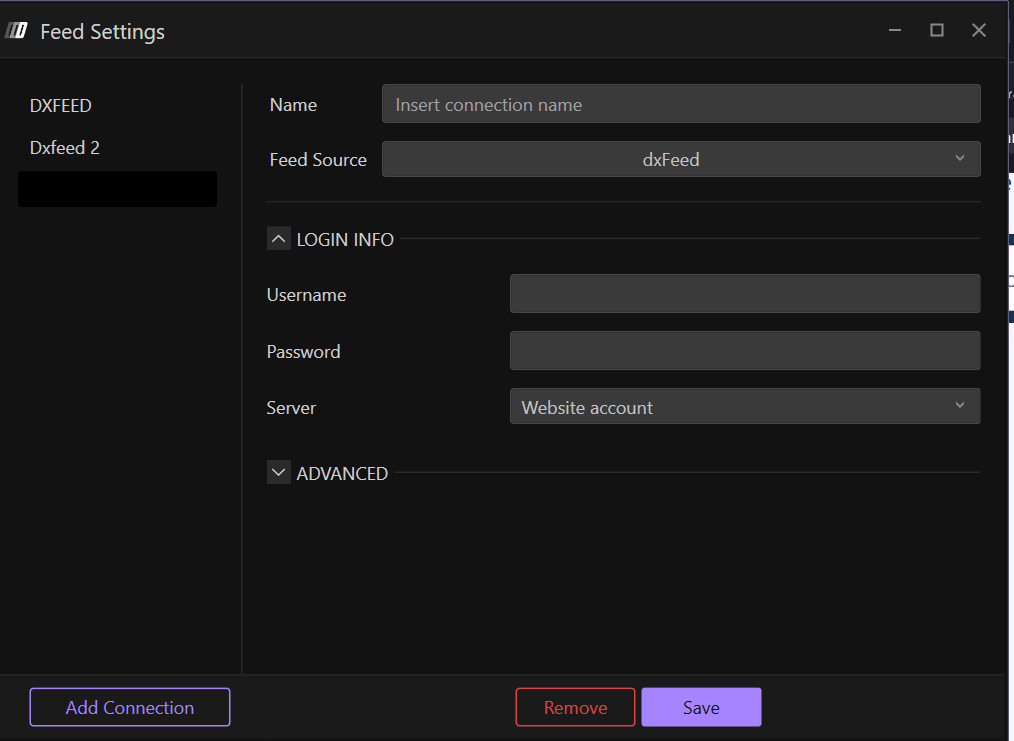The width and height of the screenshot is (1014, 741).
Task: Select the blacked-out third connection entry
Action: coord(117,189)
